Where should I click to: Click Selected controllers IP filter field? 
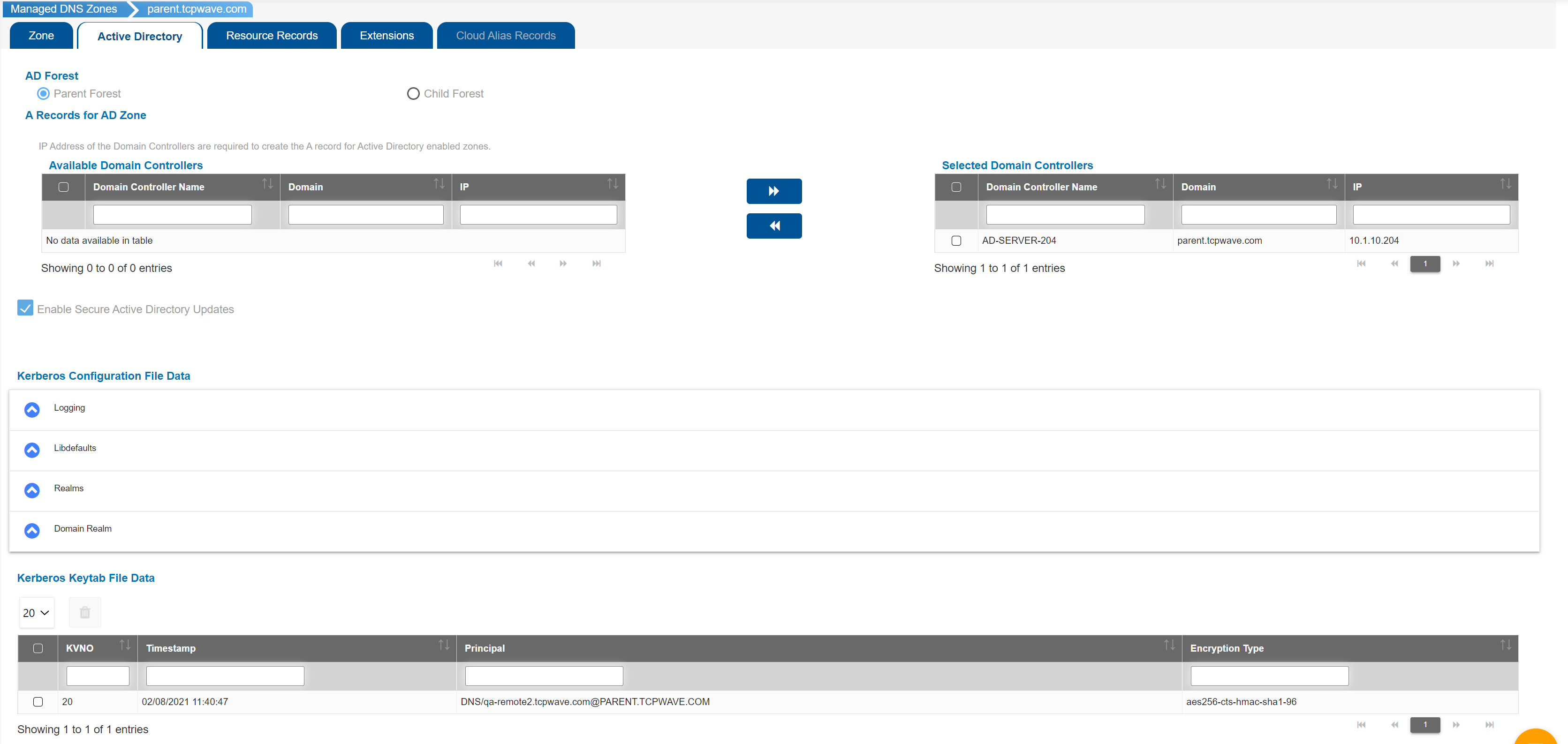1431,215
